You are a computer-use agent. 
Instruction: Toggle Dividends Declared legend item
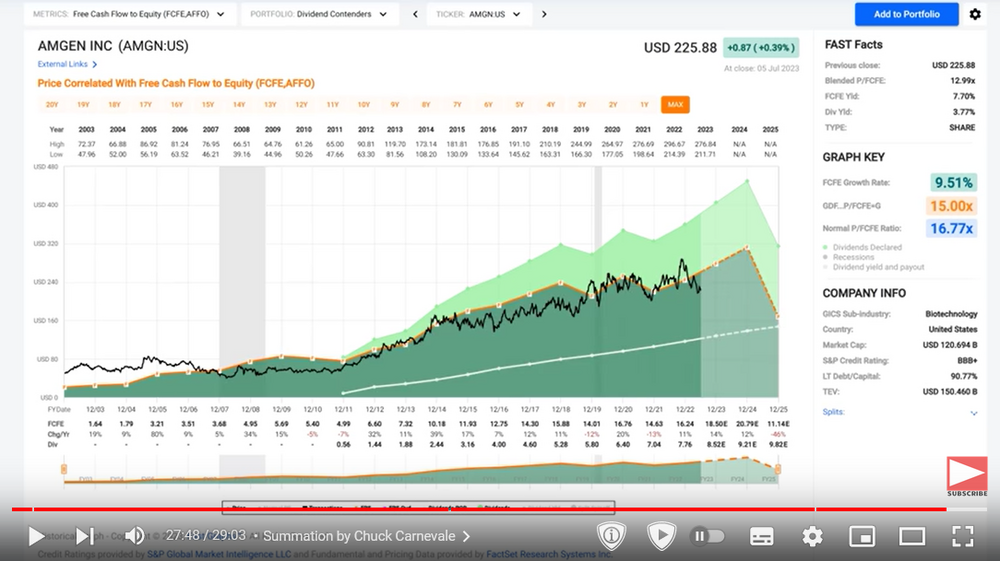click(862, 247)
